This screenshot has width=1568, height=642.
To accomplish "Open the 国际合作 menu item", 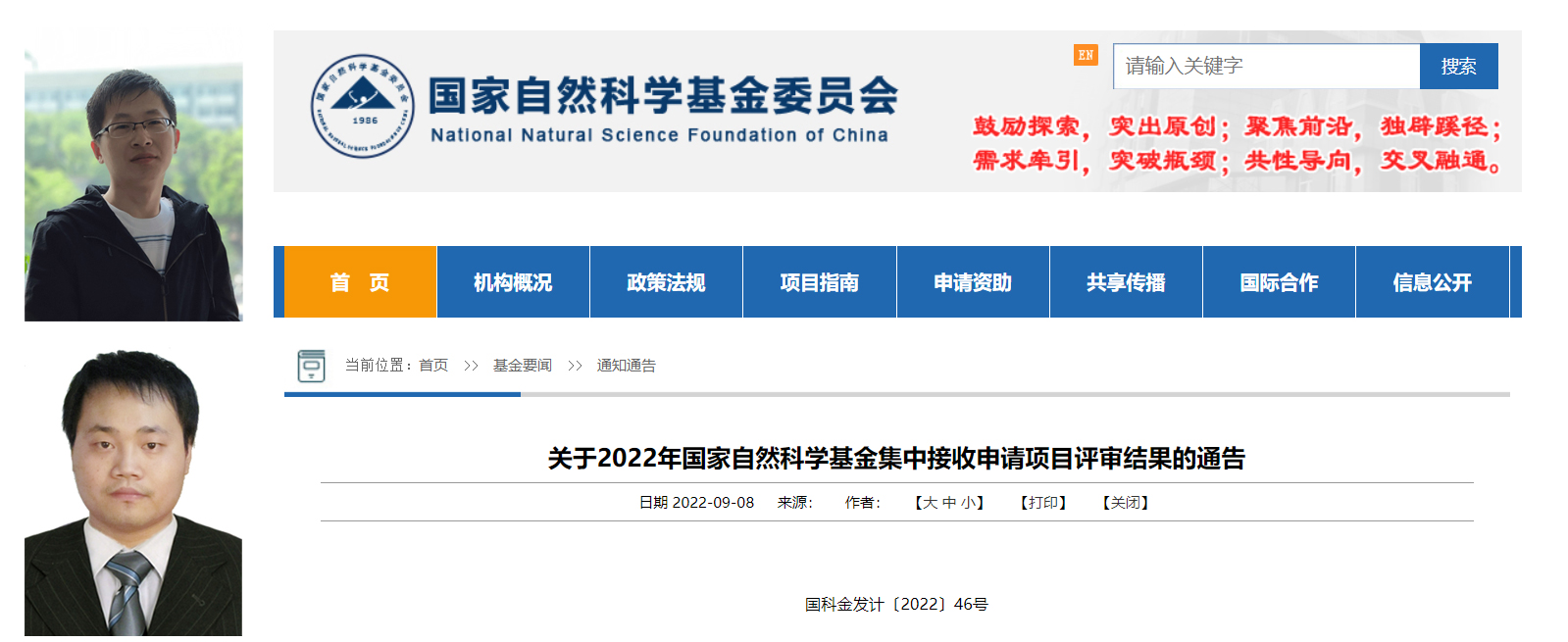I will [x=1279, y=282].
